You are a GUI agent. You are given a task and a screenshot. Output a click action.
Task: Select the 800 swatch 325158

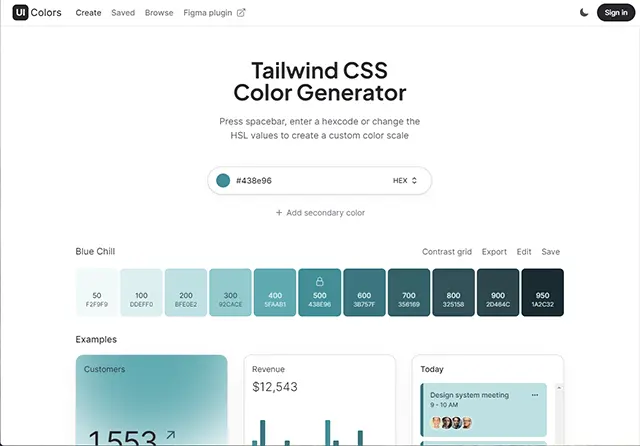click(x=453, y=292)
